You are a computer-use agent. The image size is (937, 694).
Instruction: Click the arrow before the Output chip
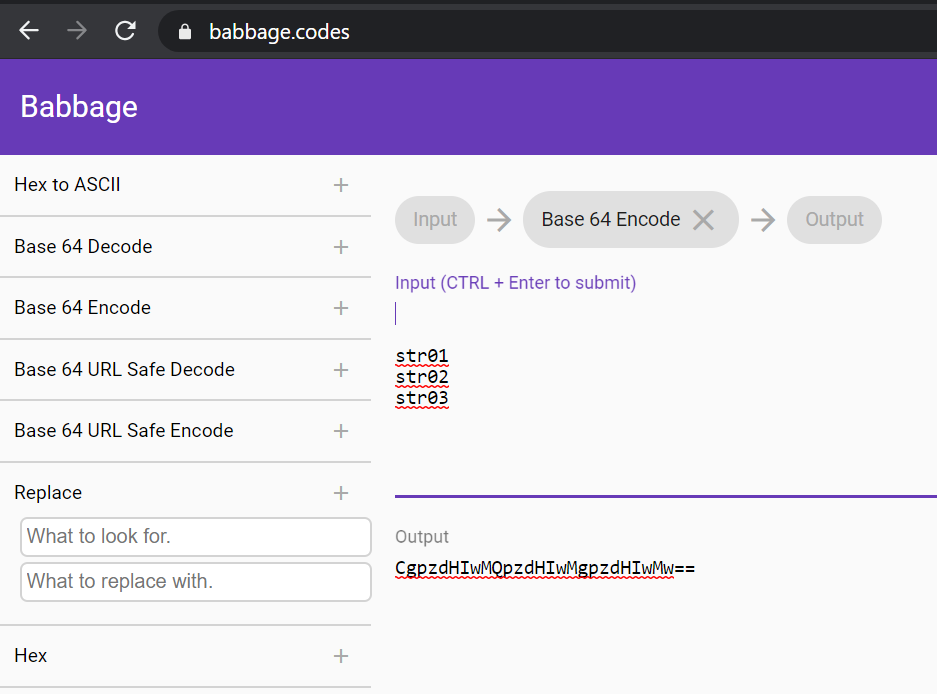(763, 220)
